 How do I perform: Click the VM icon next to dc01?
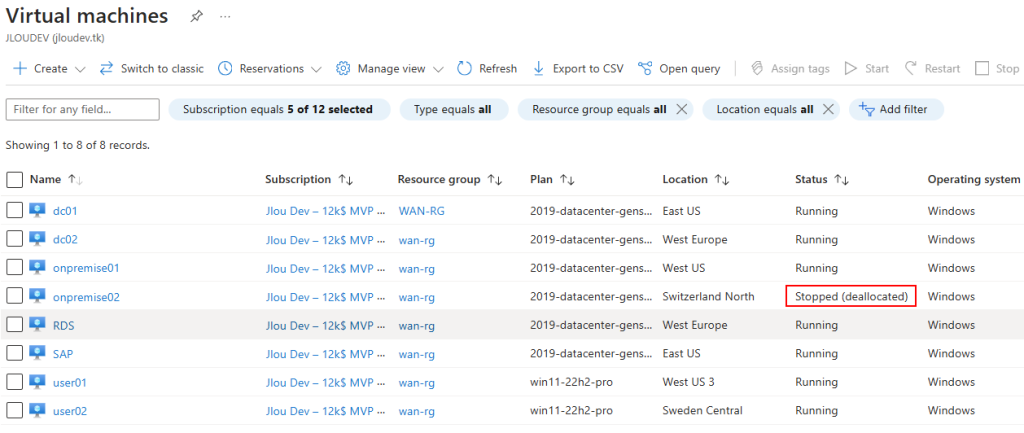pos(37,210)
